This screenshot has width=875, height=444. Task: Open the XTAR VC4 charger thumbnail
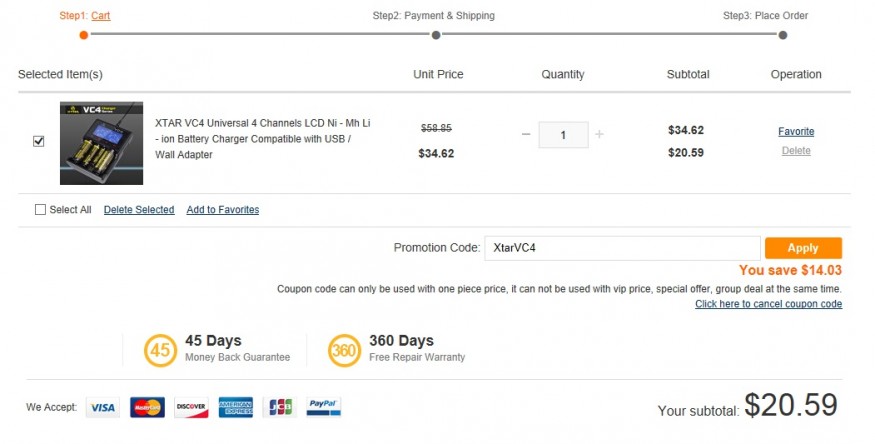point(102,143)
